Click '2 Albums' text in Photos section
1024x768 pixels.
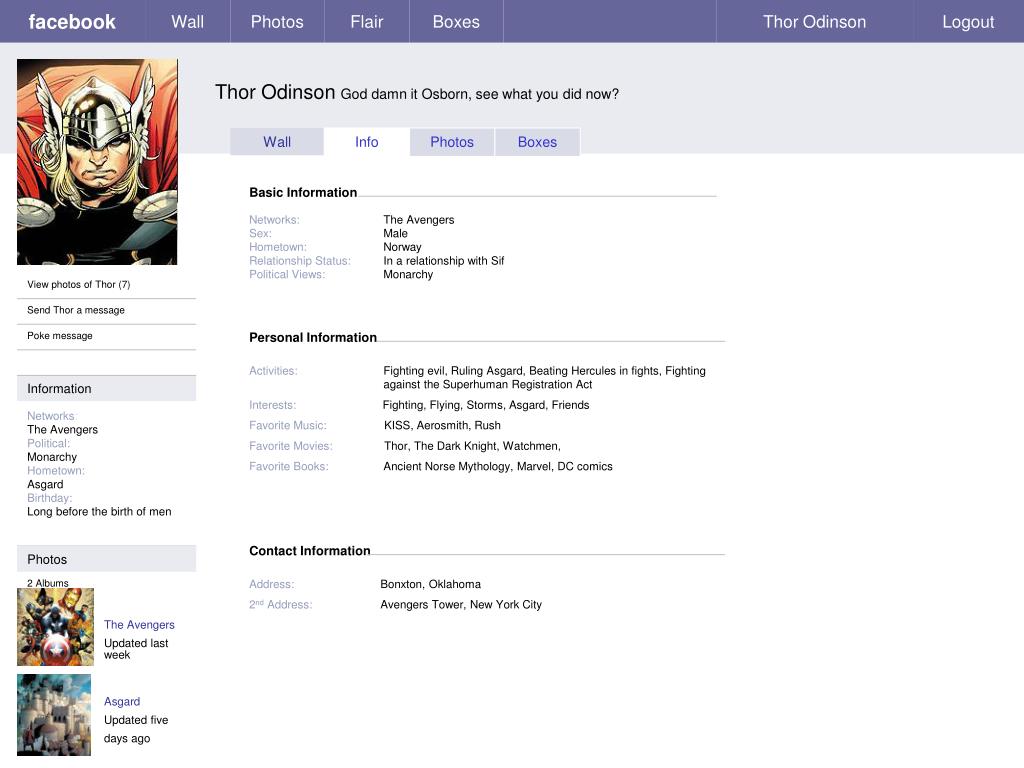pos(48,583)
